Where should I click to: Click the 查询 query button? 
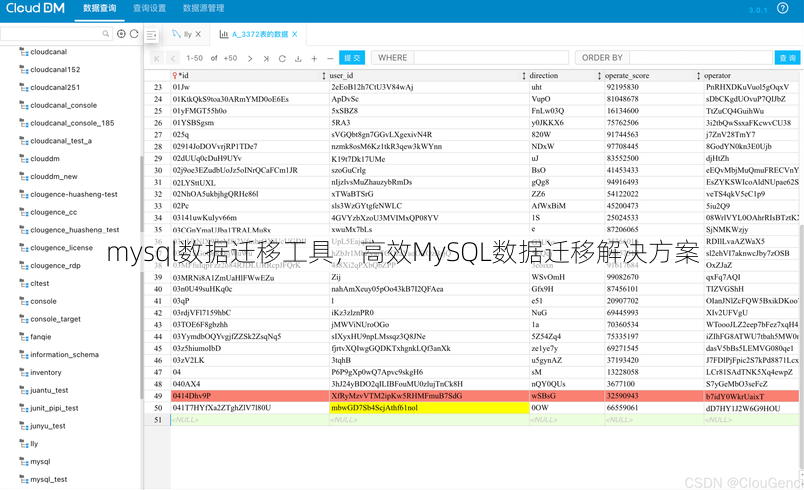click(x=787, y=58)
